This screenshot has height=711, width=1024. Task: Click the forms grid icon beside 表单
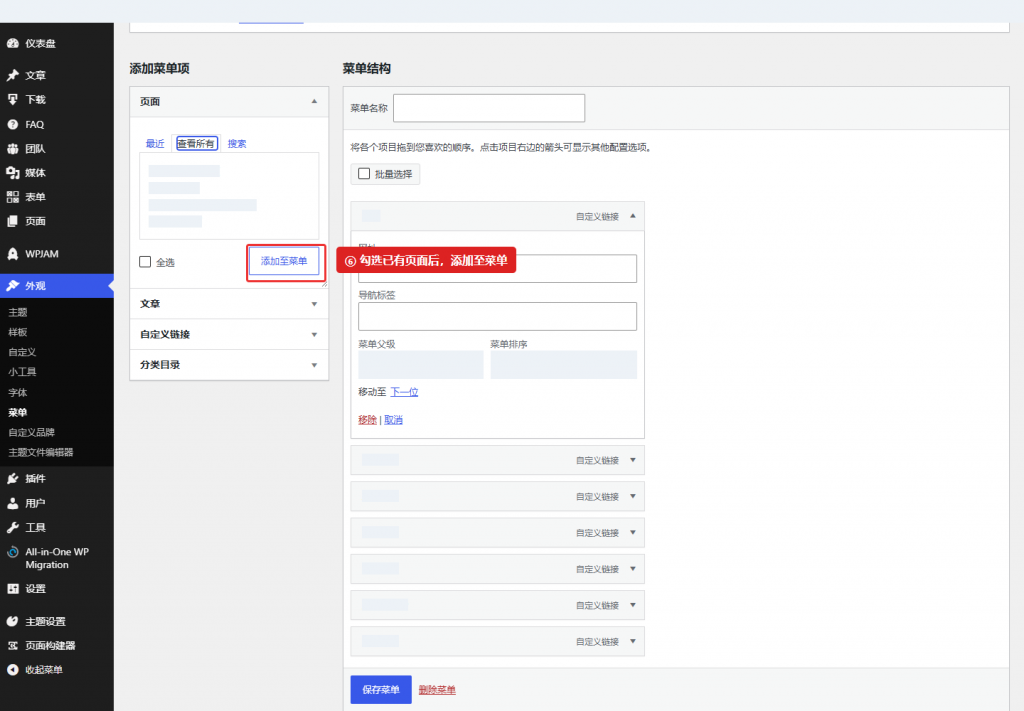pos(12,197)
